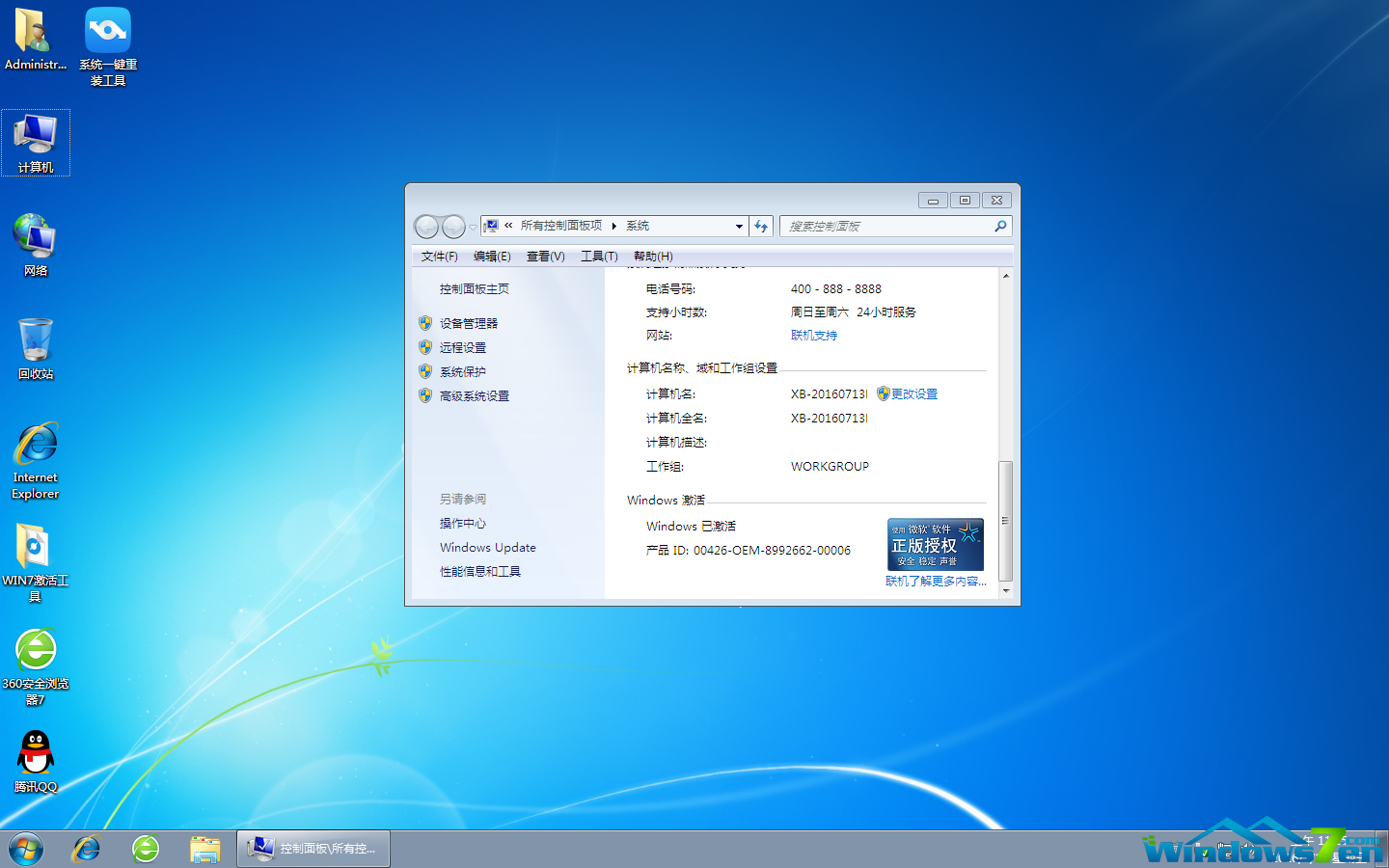Open Windows Explorer from the taskbar
Image resolution: width=1389 pixels, height=868 pixels.
click(205, 849)
